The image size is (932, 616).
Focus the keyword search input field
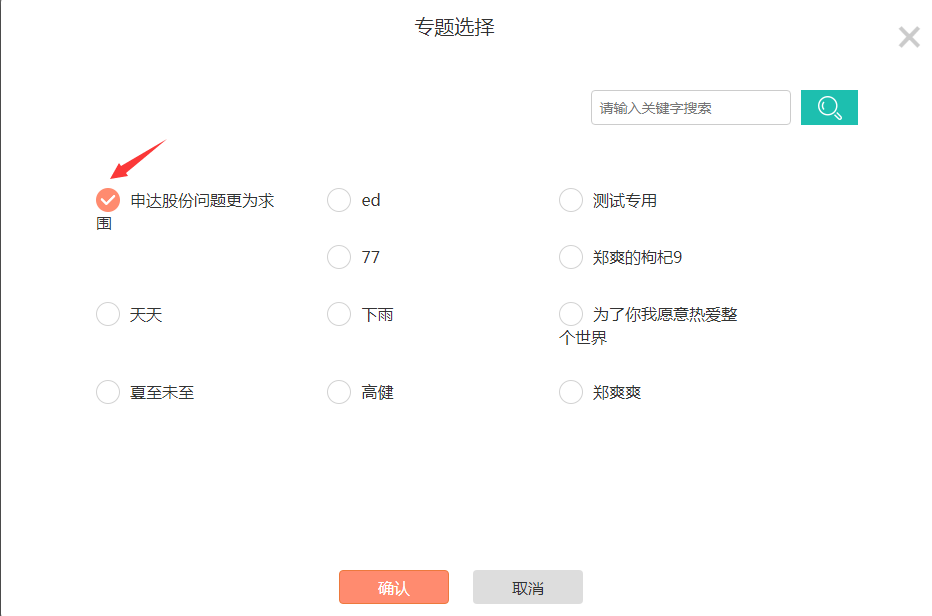690,108
